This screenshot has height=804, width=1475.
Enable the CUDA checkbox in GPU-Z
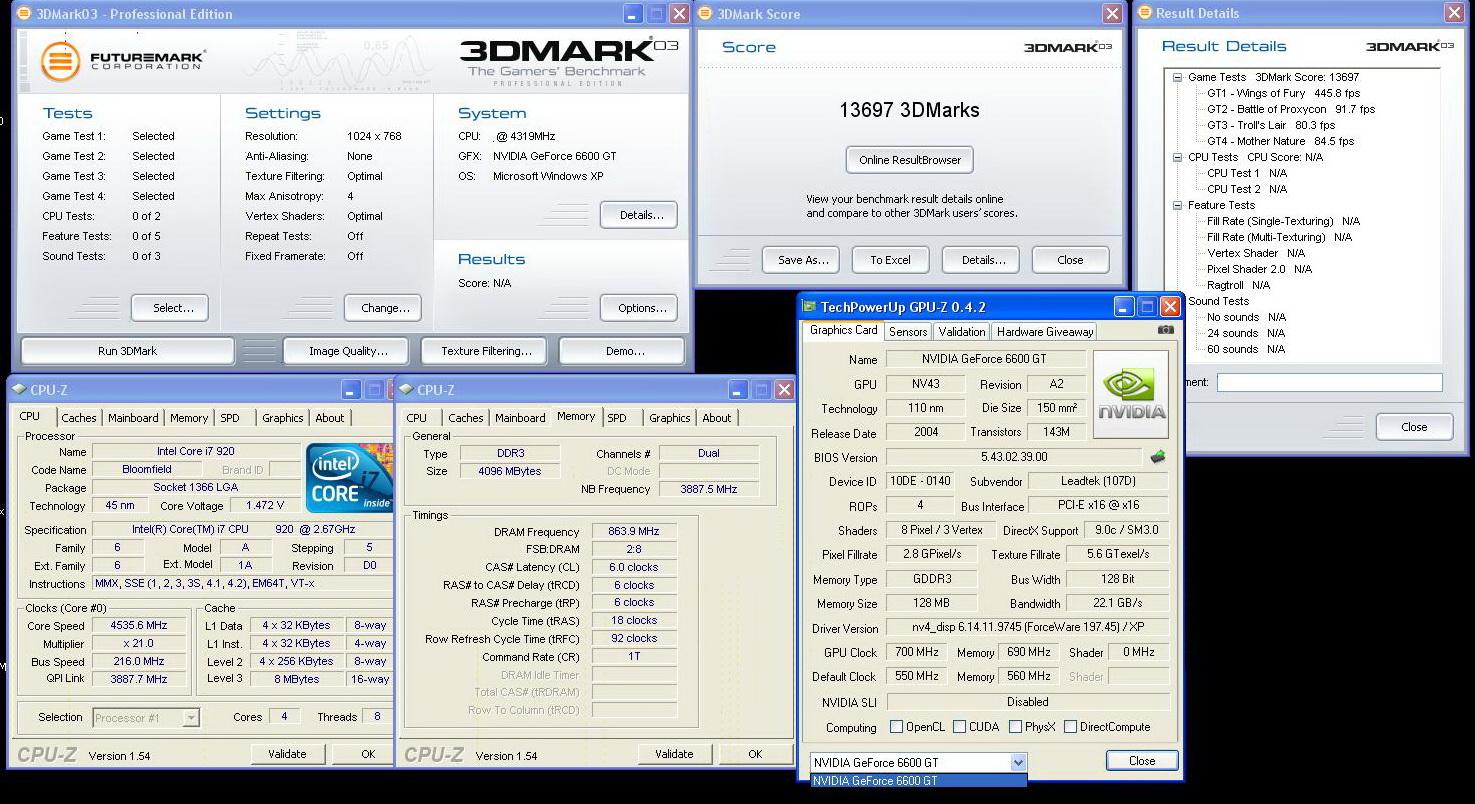(x=960, y=727)
